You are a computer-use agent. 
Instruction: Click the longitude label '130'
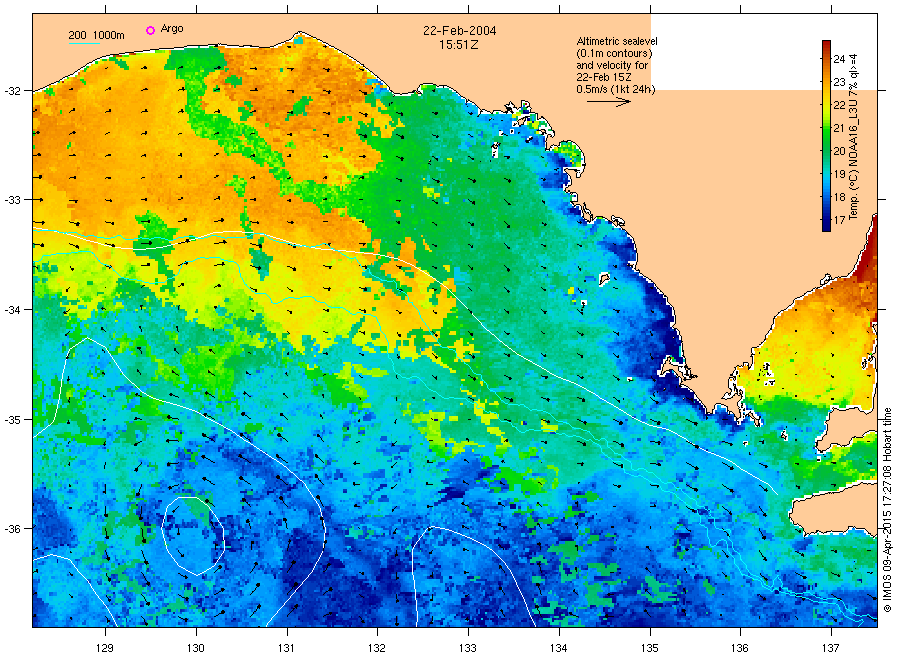(196, 648)
